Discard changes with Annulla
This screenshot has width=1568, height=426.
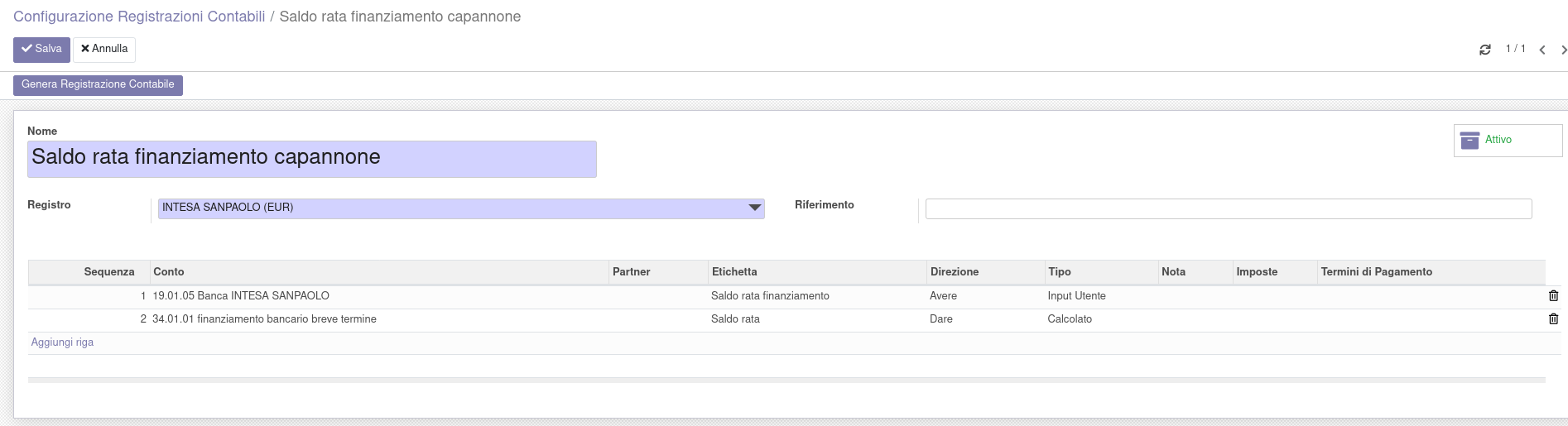[104, 50]
